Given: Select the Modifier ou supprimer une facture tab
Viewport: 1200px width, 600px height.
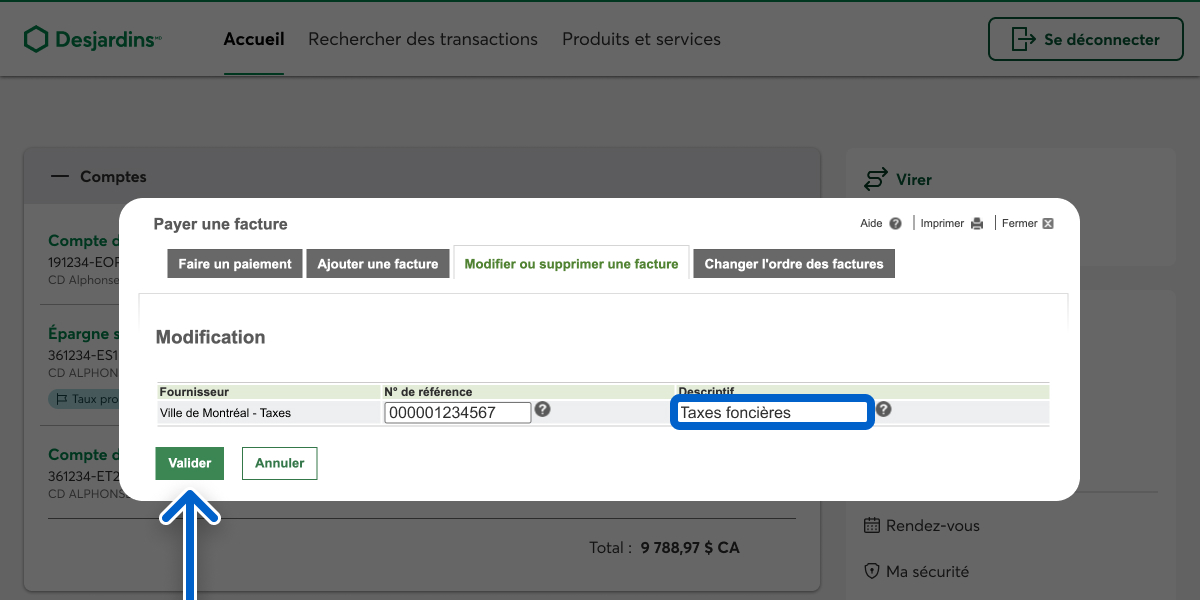Looking at the screenshot, I should pyautogui.click(x=571, y=264).
